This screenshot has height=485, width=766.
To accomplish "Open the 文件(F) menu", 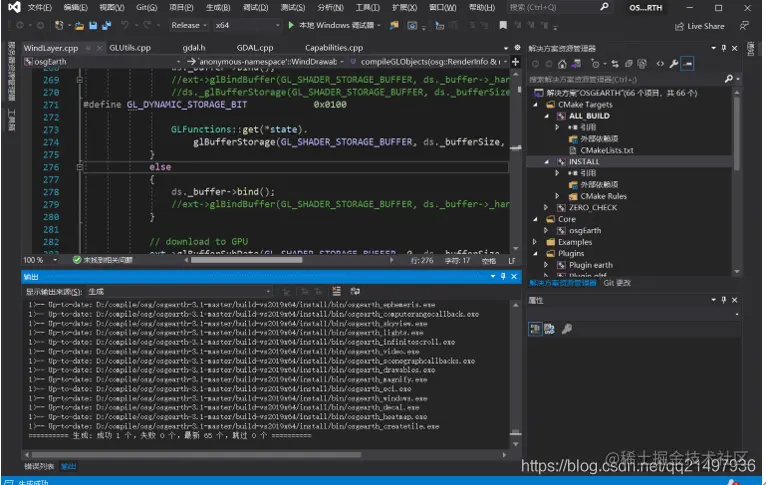I will click(40, 7).
